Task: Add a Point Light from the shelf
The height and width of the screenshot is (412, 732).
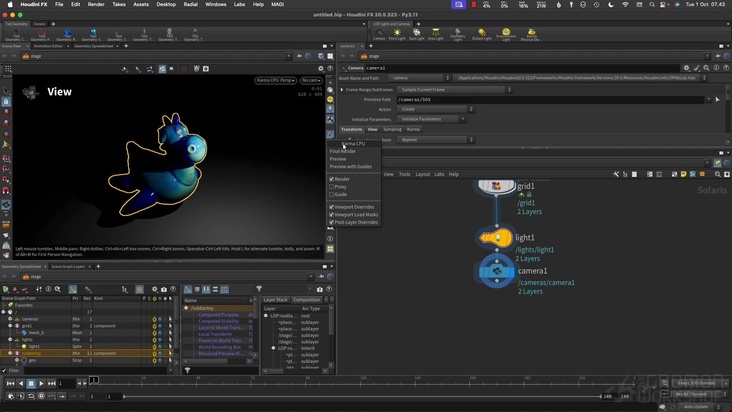Action: tap(397, 34)
